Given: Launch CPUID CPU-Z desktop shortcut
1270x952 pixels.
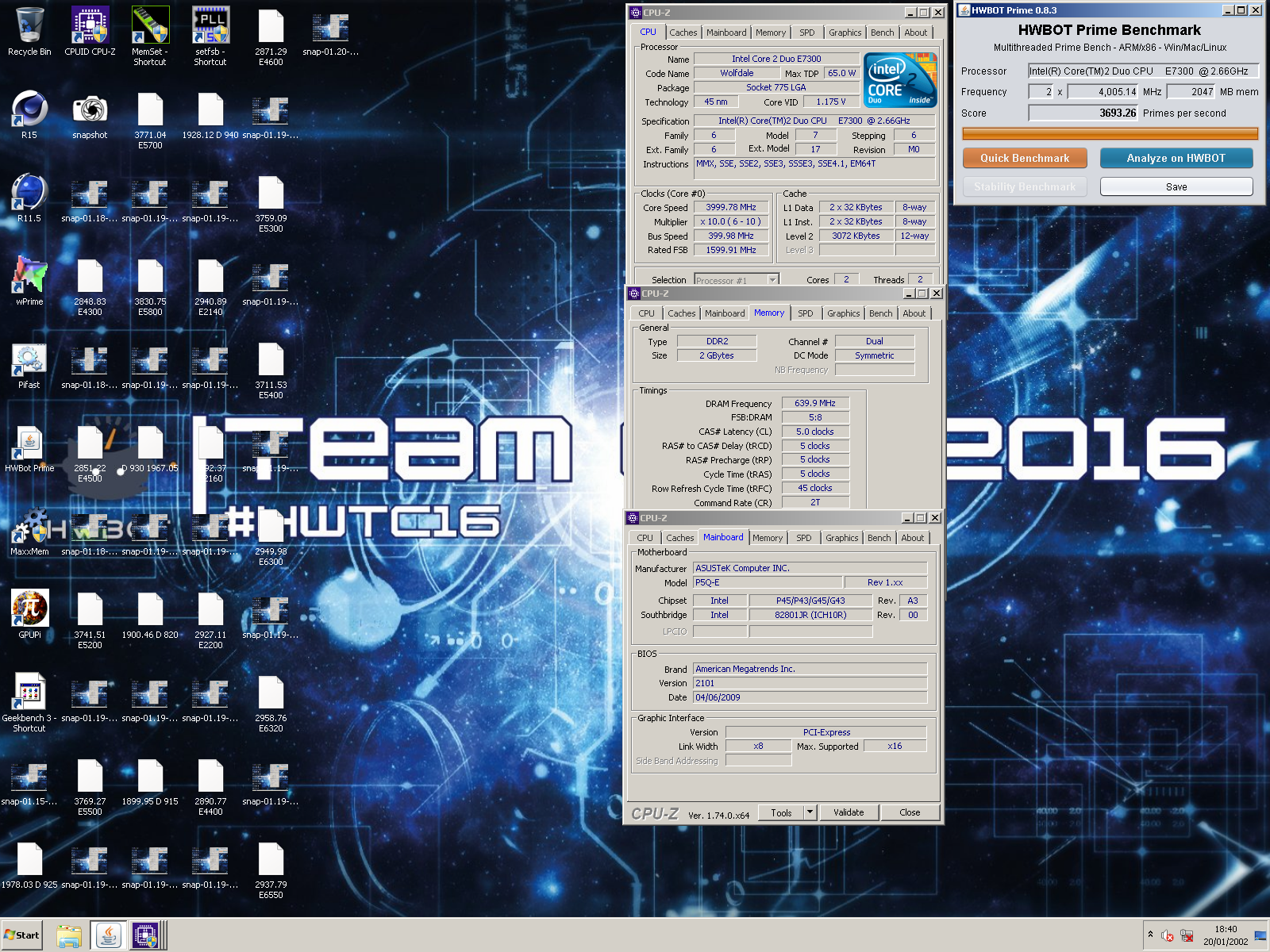Looking at the screenshot, I should [x=90, y=32].
